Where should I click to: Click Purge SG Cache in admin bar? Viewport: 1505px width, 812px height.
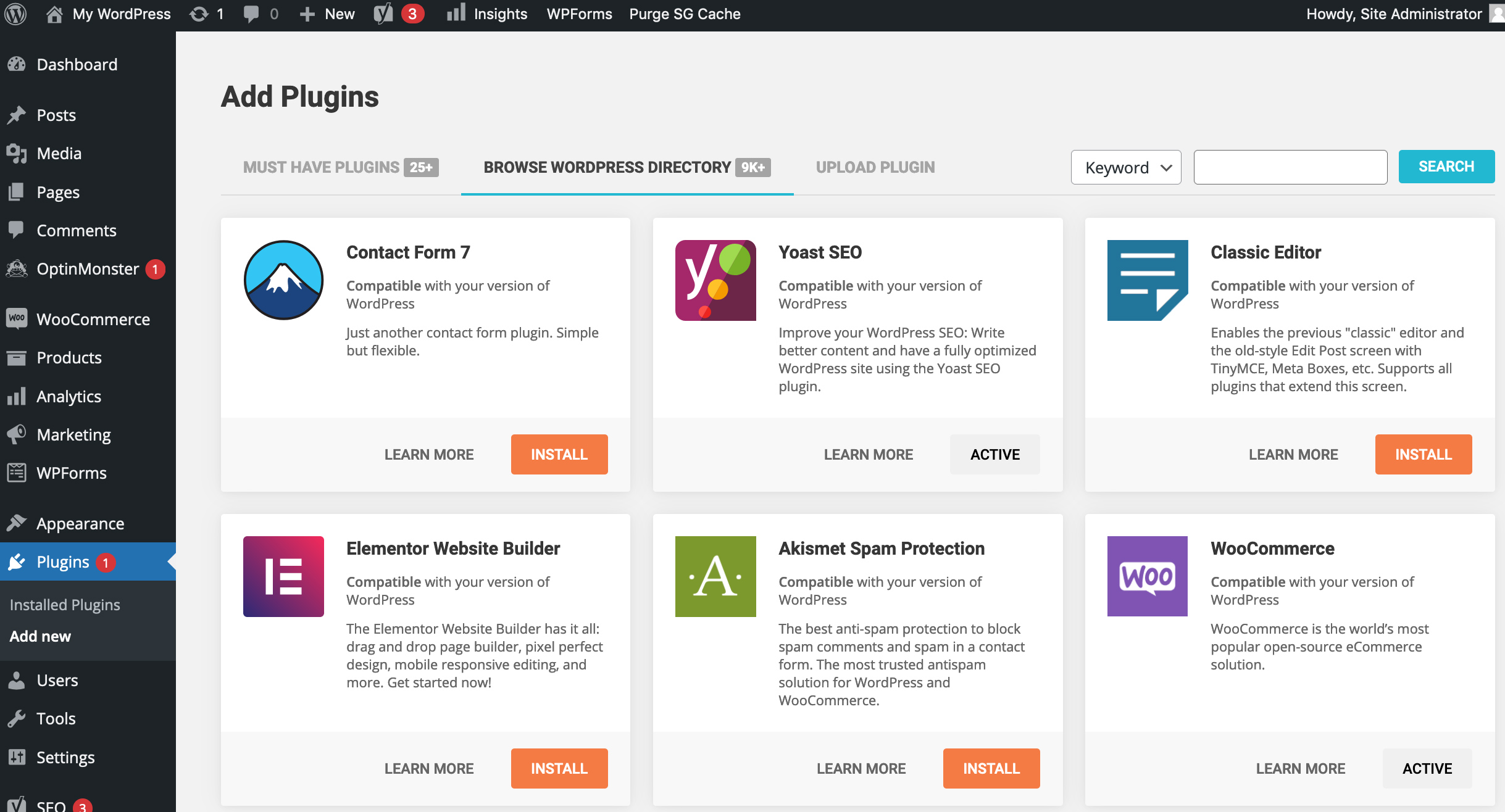(685, 14)
